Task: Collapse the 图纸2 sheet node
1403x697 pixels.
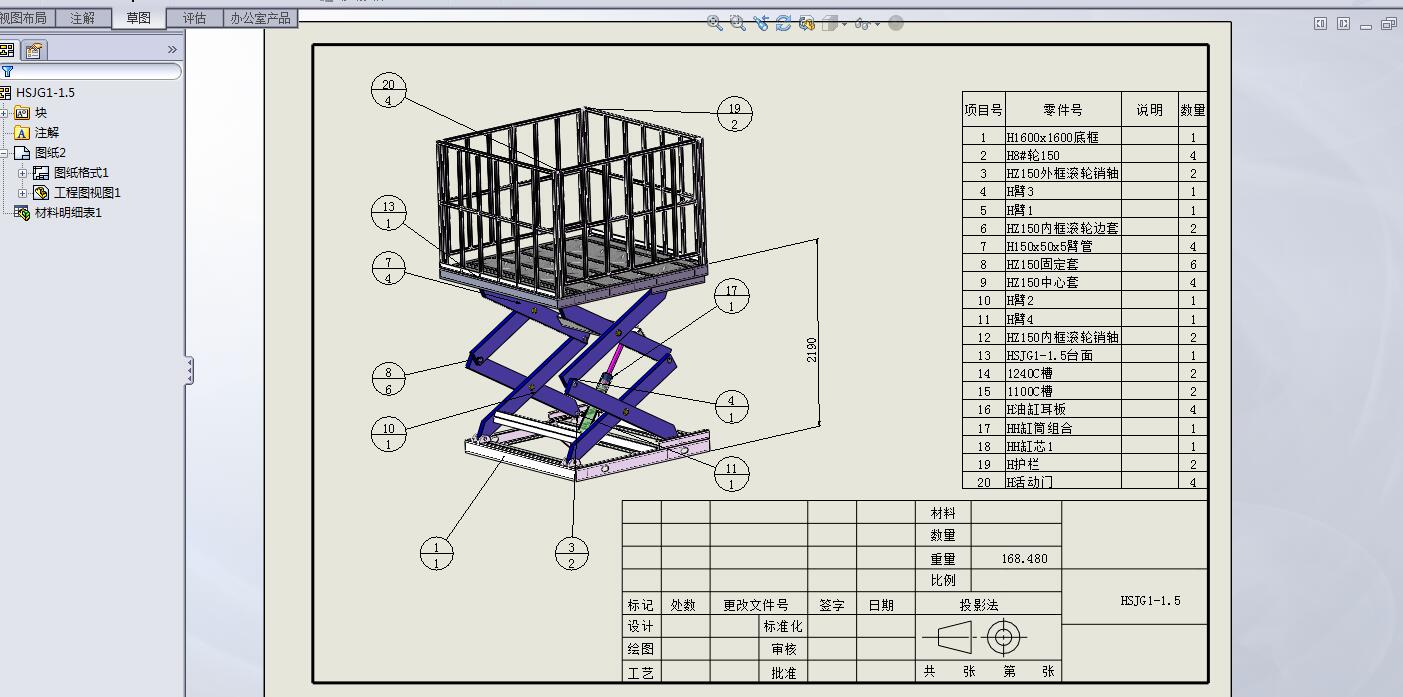Action: tap(4, 153)
